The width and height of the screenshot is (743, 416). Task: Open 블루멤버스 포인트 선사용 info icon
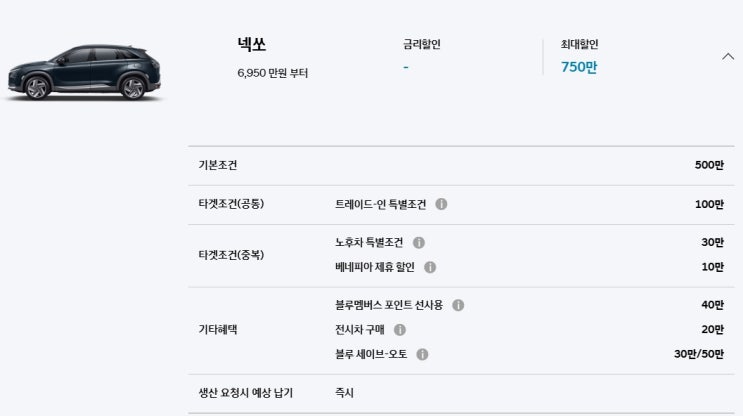point(458,305)
